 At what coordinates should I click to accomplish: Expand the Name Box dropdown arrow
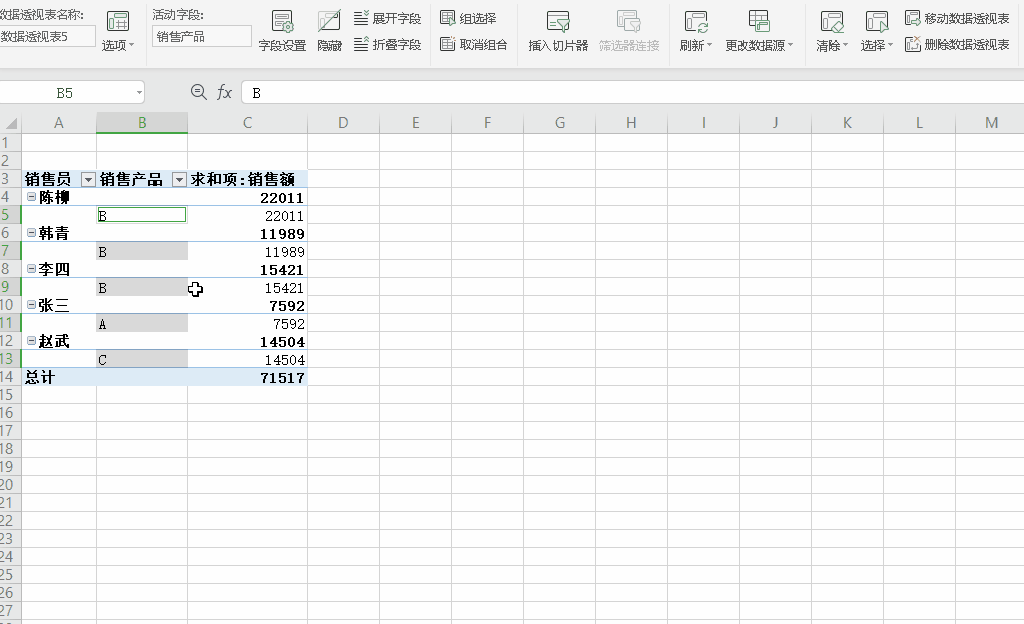click(x=139, y=93)
